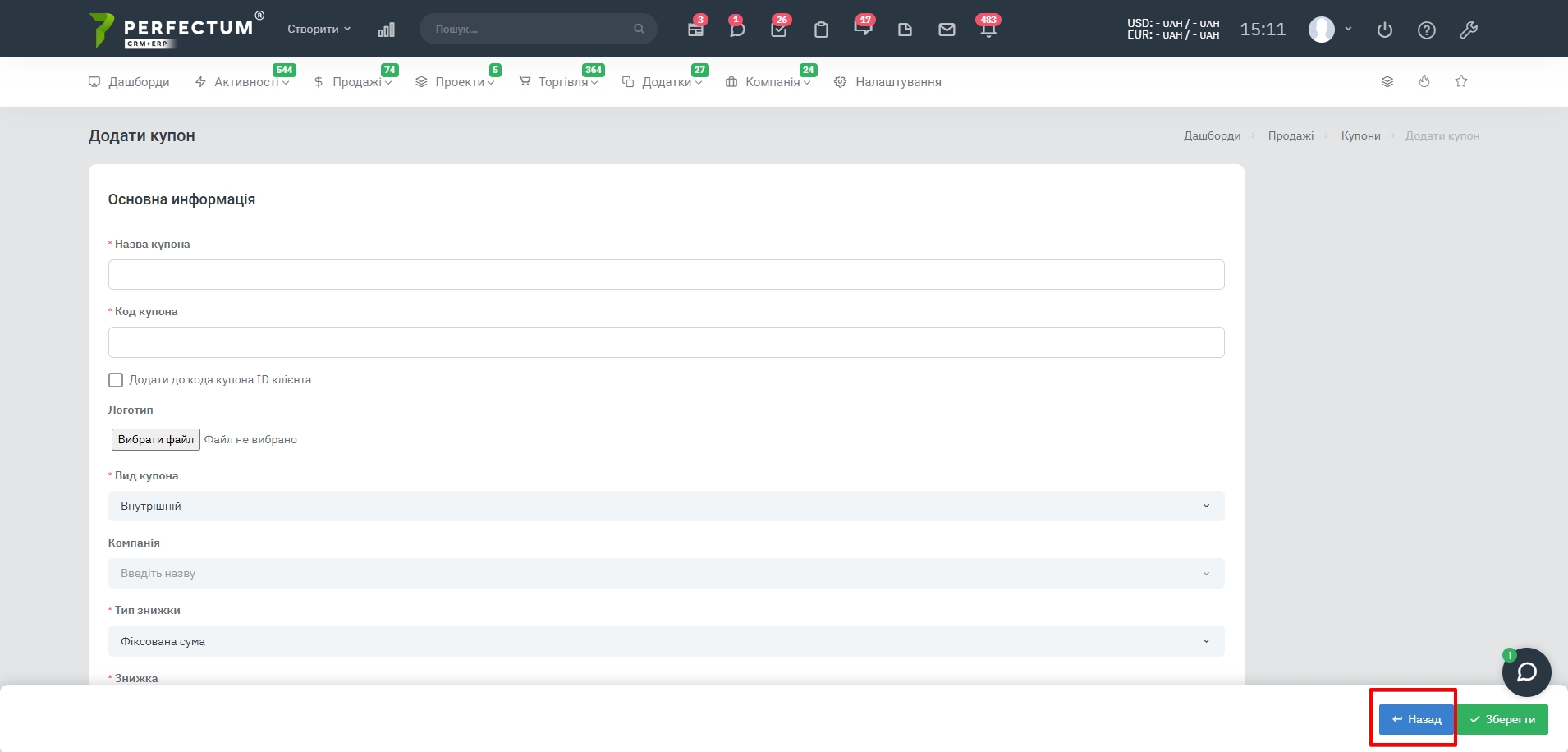Open the Торгівля menu
This screenshot has height=752, width=1568.
point(562,82)
